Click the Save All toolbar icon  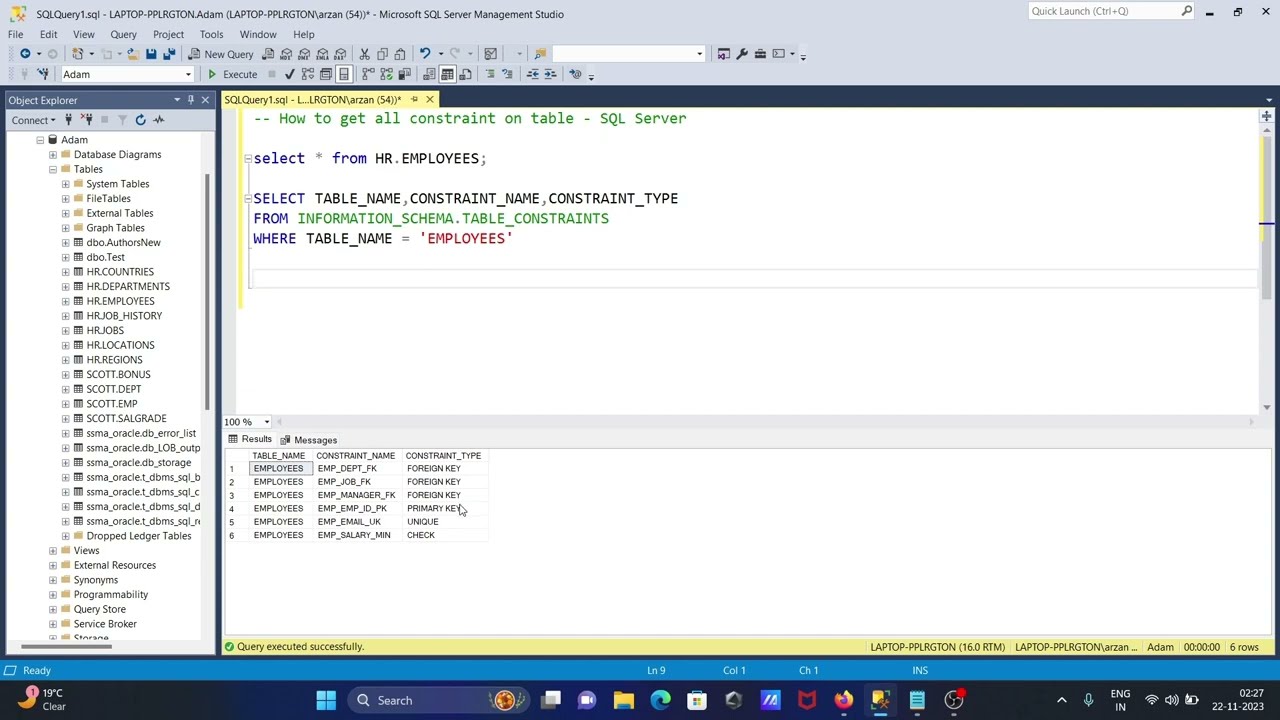click(x=168, y=54)
